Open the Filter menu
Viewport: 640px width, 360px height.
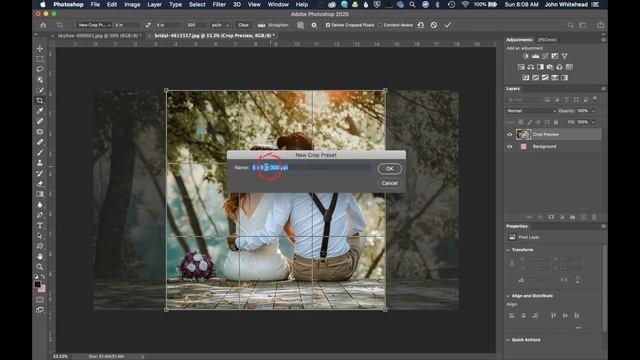point(219,4)
